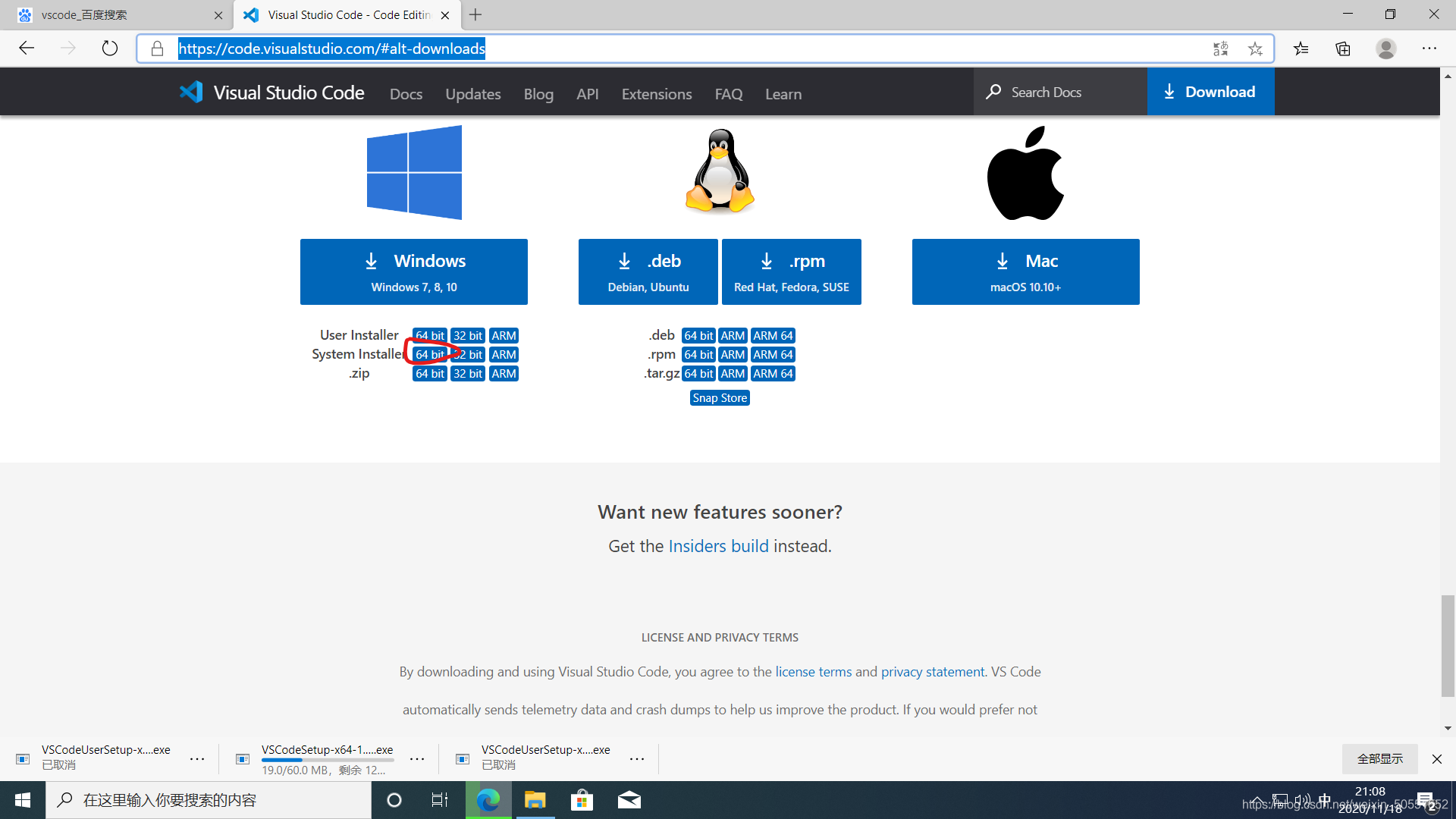Click the 全部显示 show all downloads button
The image size is (1456, 819).
point(1380,758)
